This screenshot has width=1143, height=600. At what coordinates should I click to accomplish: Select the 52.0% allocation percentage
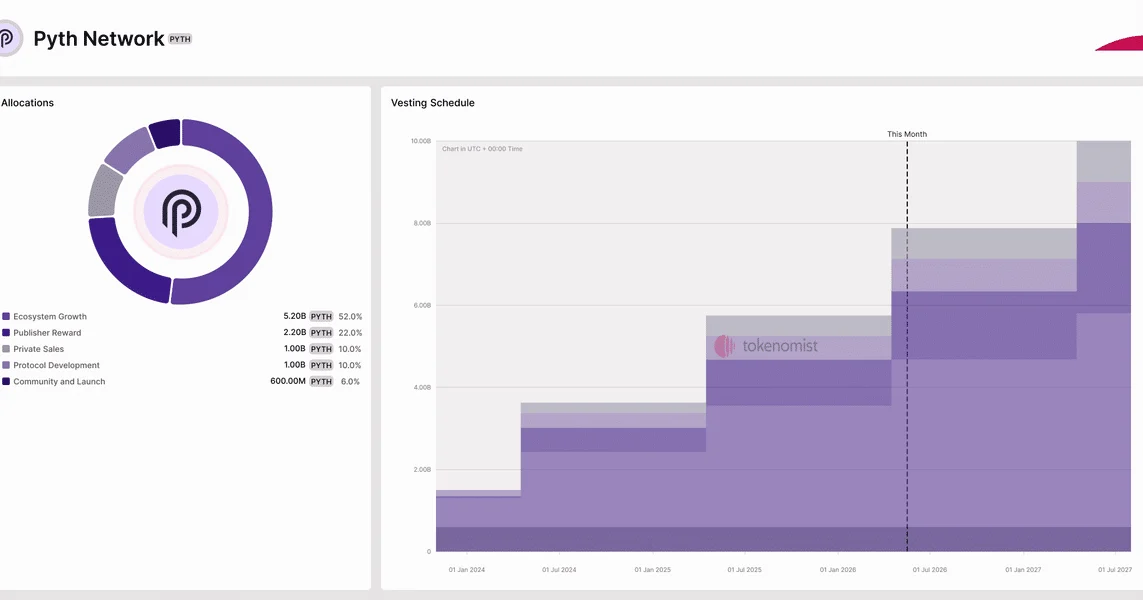coord(350,316)
